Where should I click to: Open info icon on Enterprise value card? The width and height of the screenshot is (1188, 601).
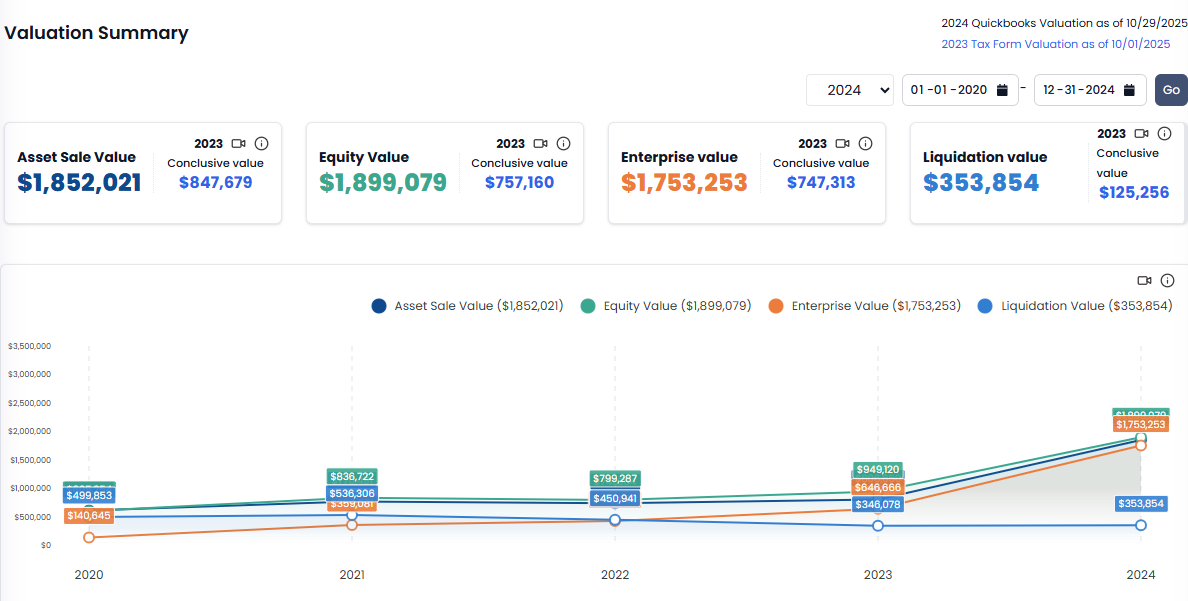pyautogui.click(x=865, y=144)
